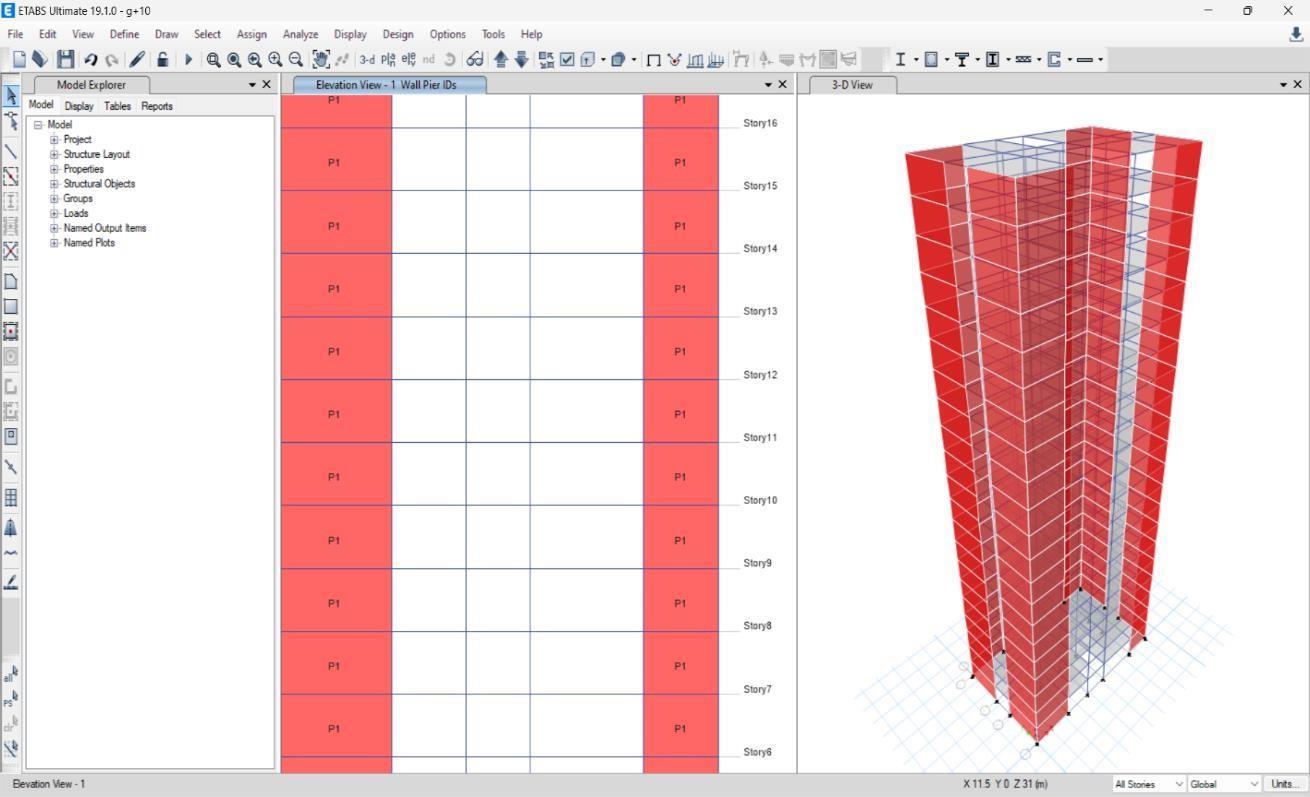Click the Zoom In magnifier icon
This screenshot has width=1310, height=797.
[x=275, y=60]
